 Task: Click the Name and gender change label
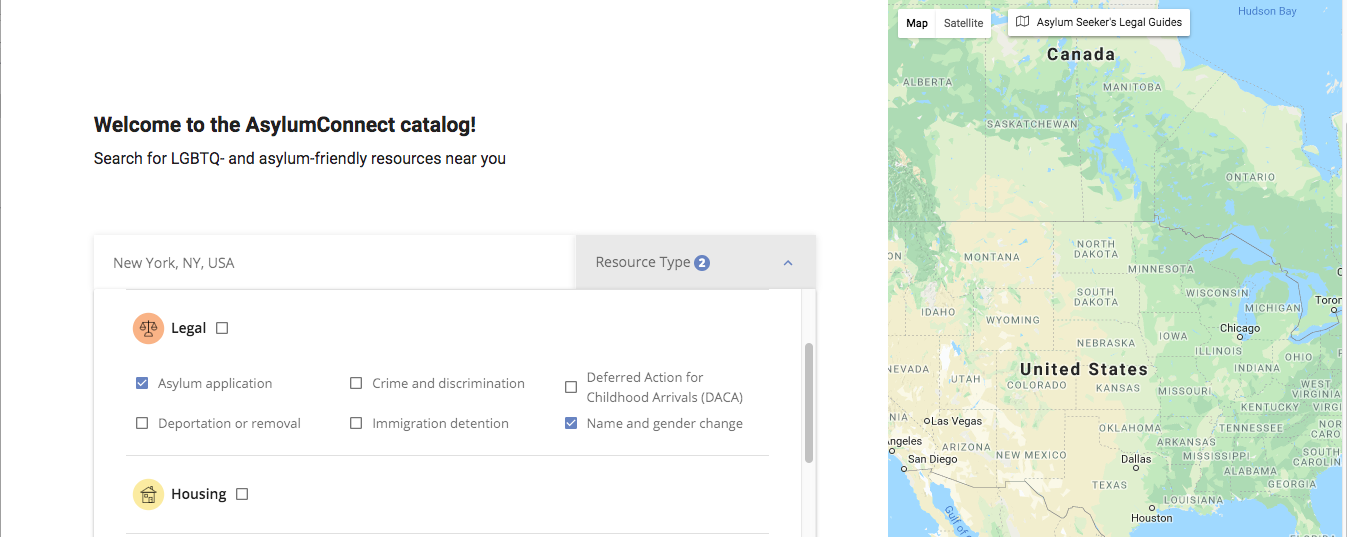tap(665, 423)
